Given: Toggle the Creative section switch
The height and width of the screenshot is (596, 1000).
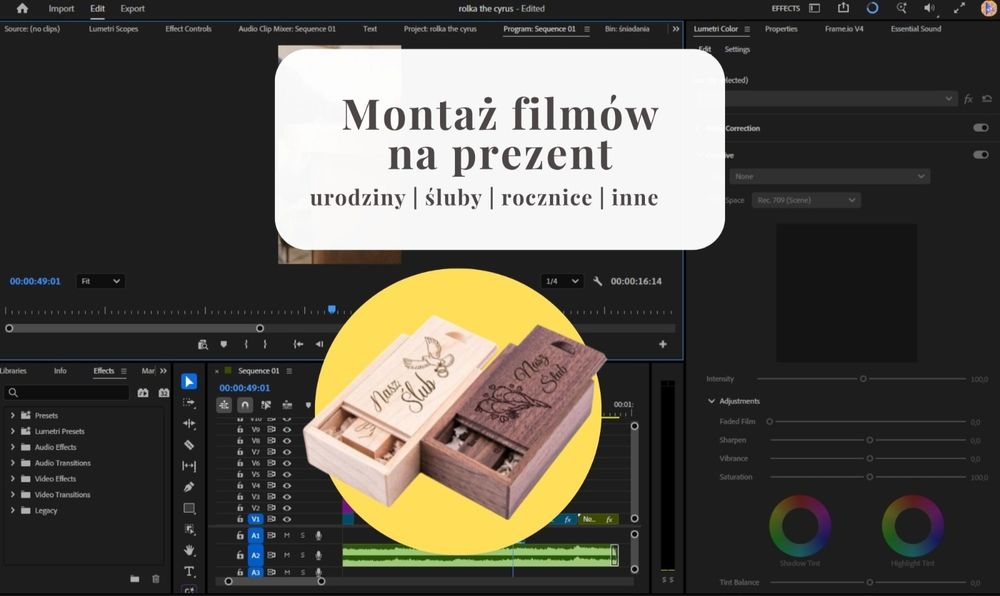Looking at the screenshot, I should (981, 154).
